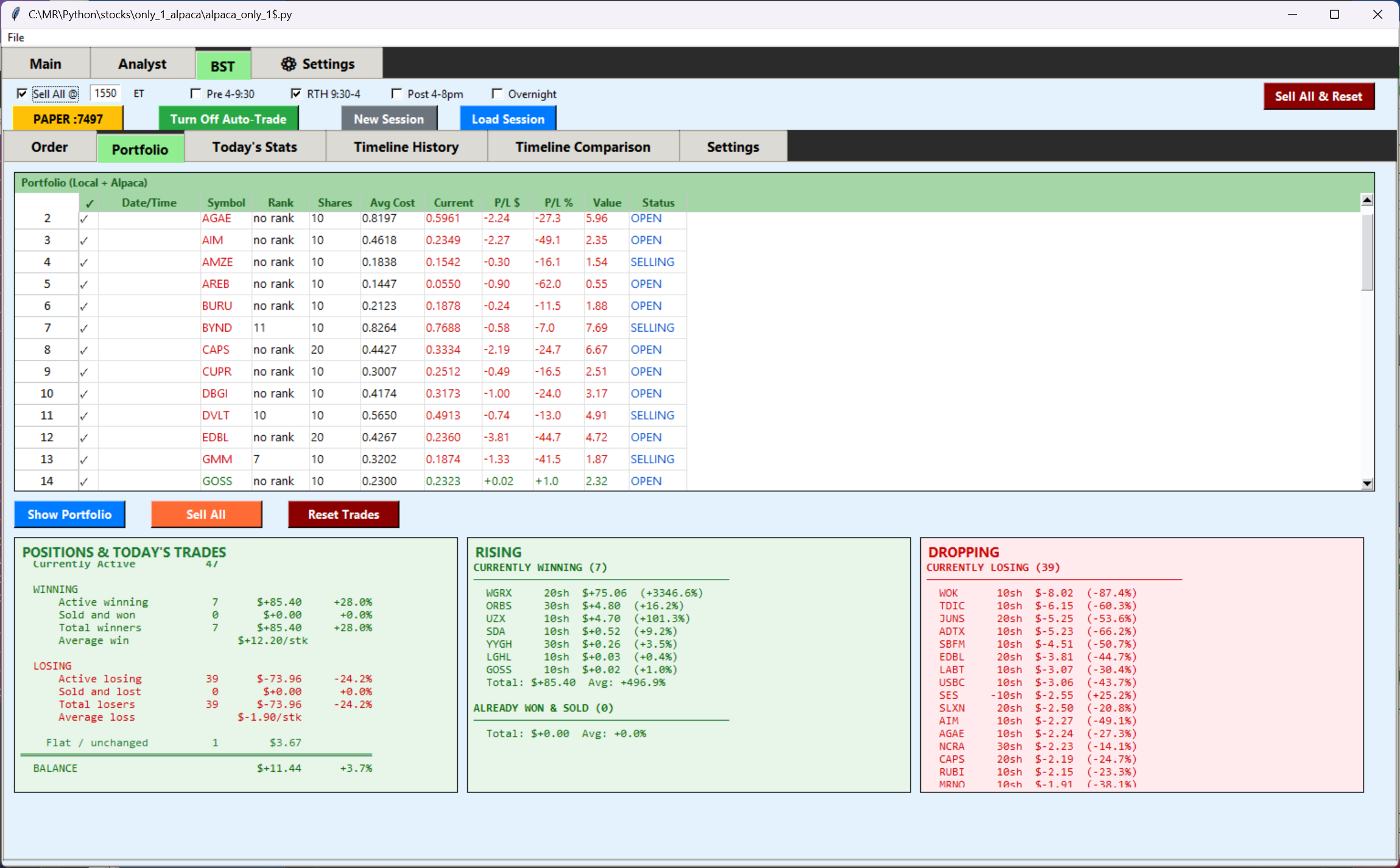Click Show Portfolio button
Viewport: 1400px width, 868px height.
[69, 514]
